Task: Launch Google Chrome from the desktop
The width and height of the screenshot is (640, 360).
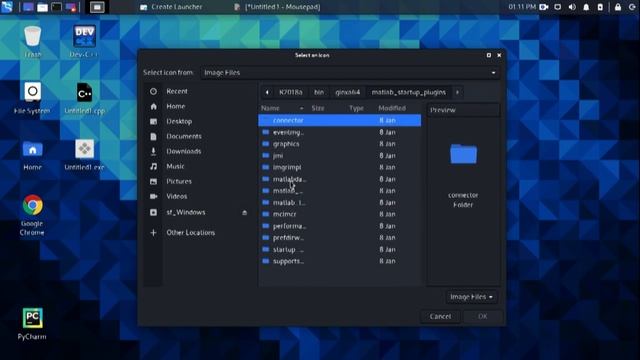Action: tap(33, 205)
